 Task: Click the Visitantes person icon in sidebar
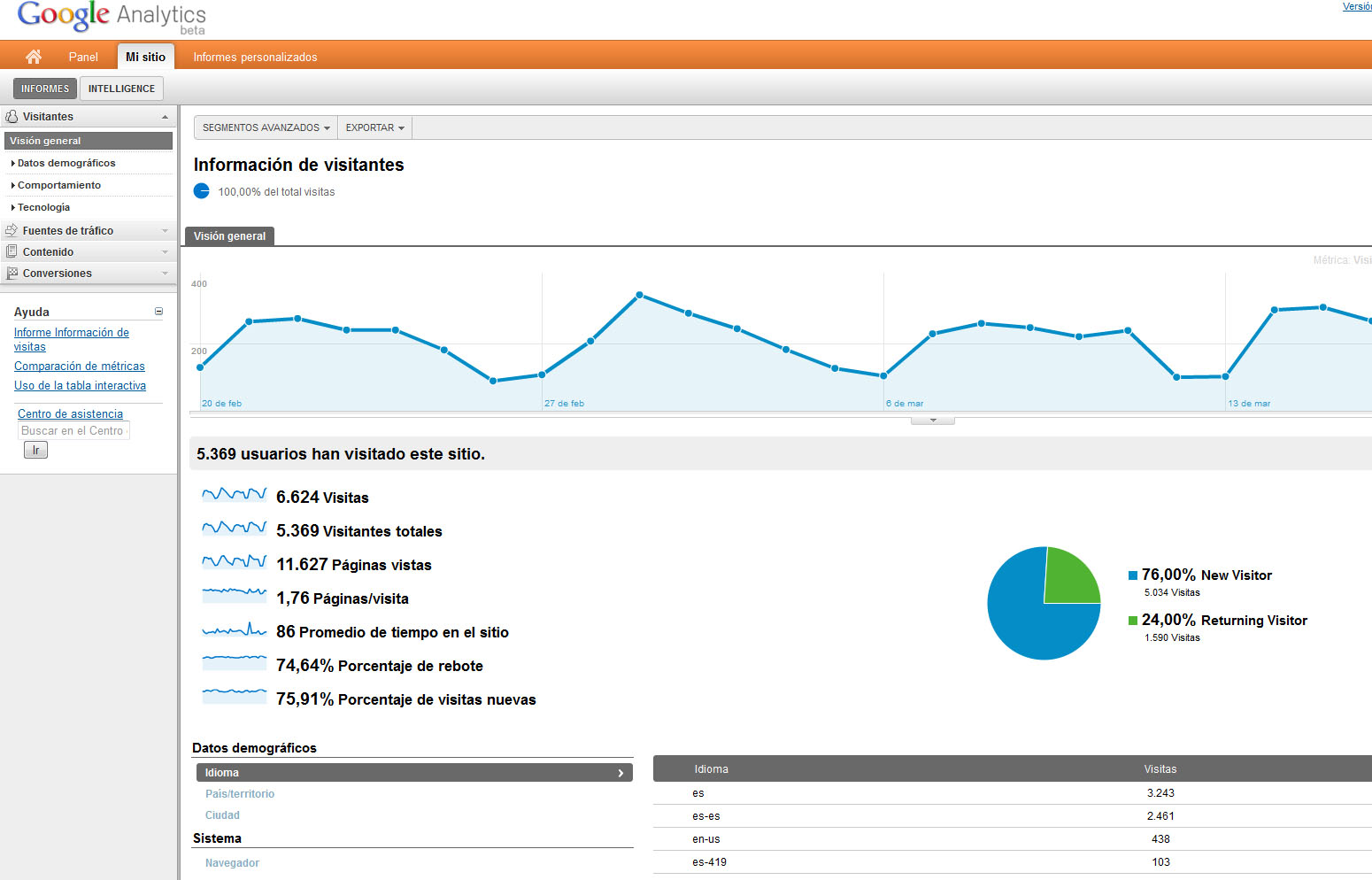point(12,117)
